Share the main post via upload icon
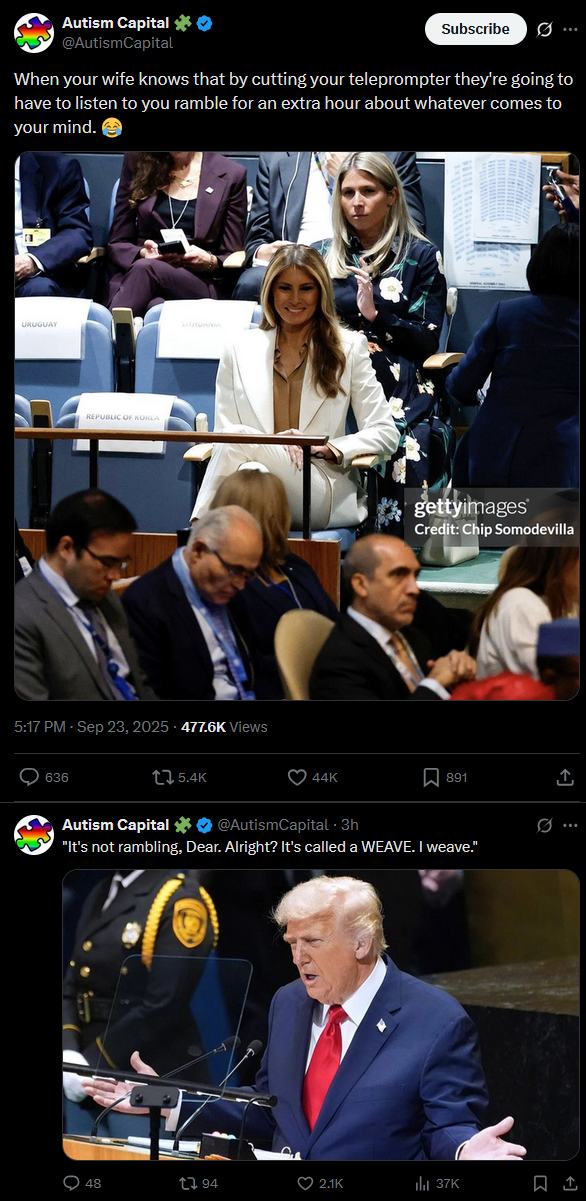This screenshot has height=1201, width=586. coord(565,777)
